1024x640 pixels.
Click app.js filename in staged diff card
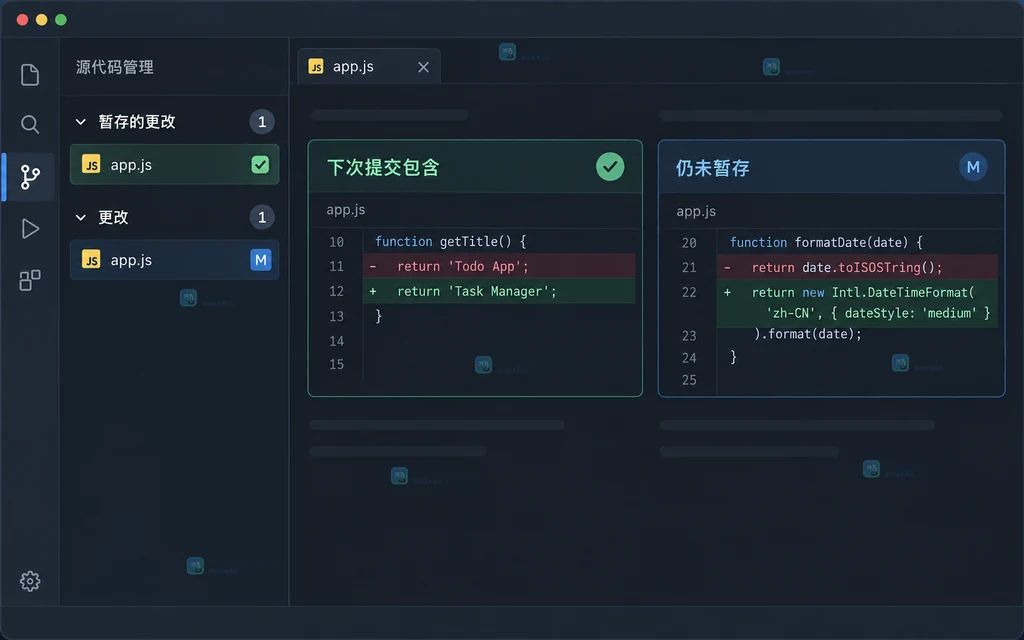coord(346,210)
